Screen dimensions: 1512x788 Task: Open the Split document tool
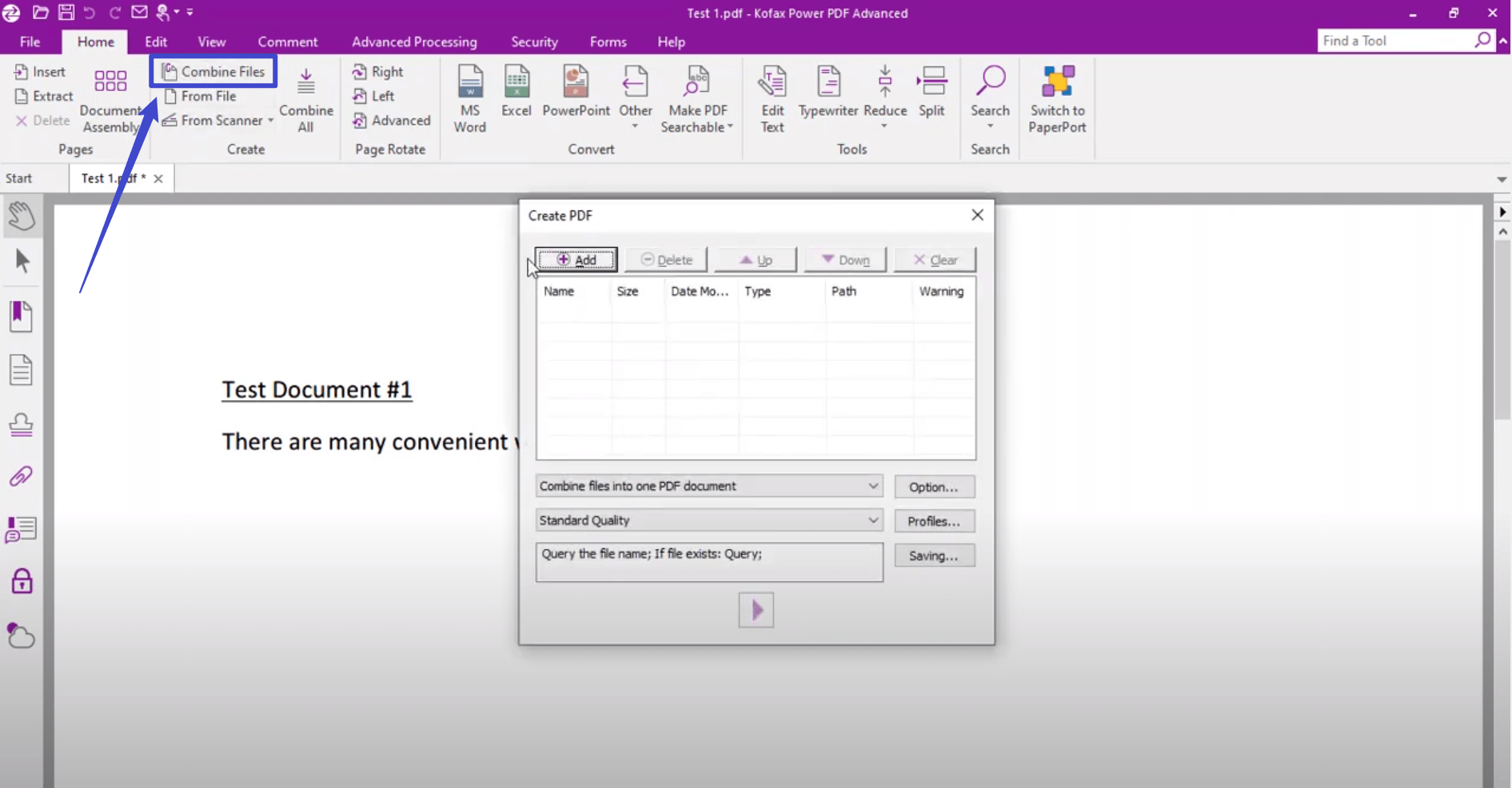click(932, 92)
